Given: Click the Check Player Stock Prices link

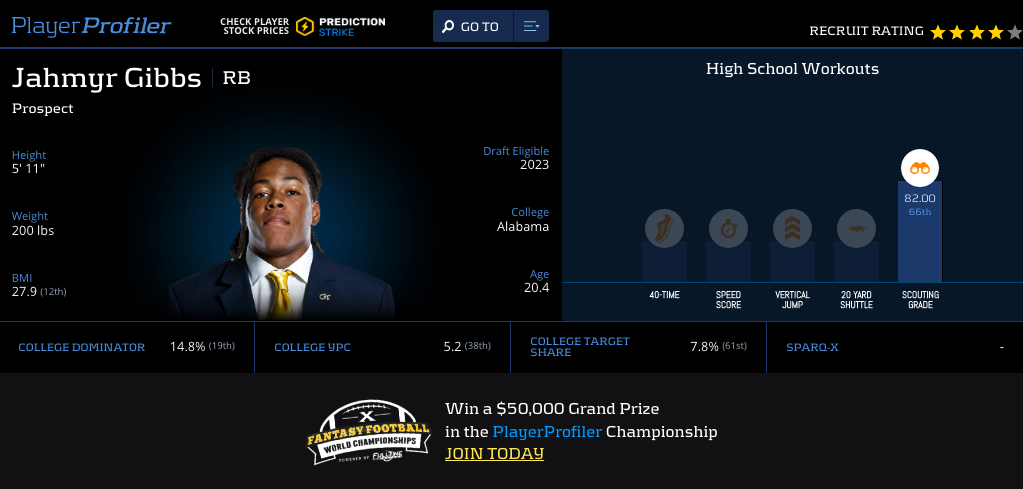Looking at the screenshot, I should pyautogui.click(x=255, y=26).
